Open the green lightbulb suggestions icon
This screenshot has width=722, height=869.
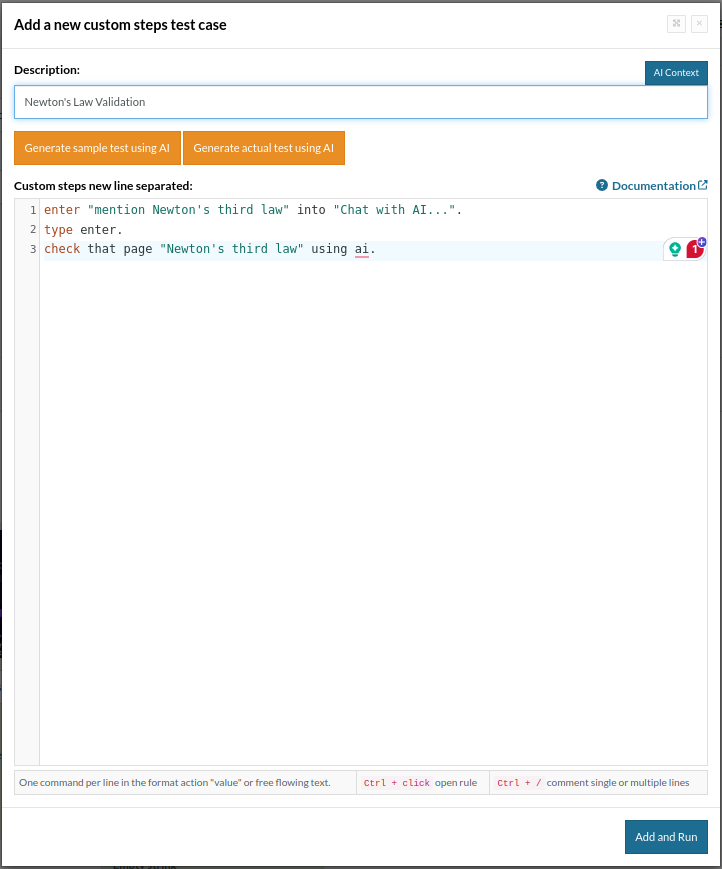click(675, 250)
